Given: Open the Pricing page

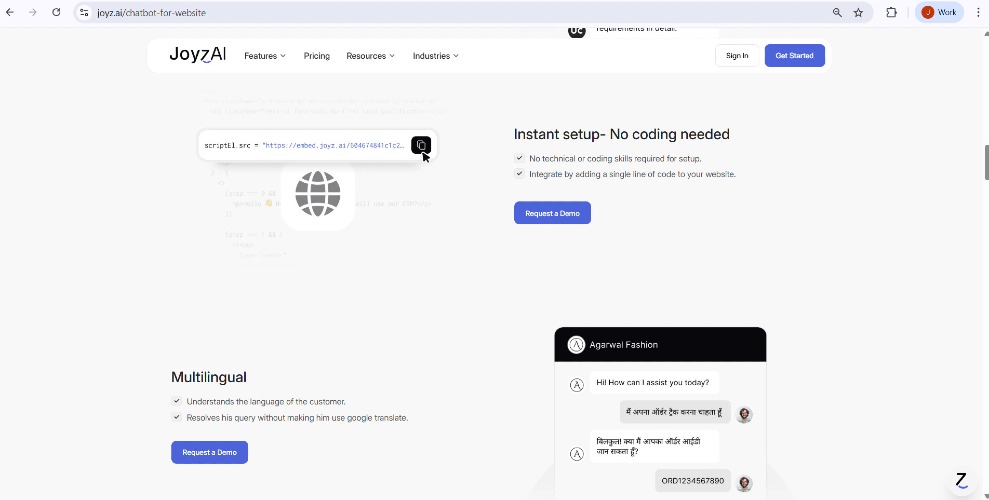Looking at the screenshot, I should 317,56.
